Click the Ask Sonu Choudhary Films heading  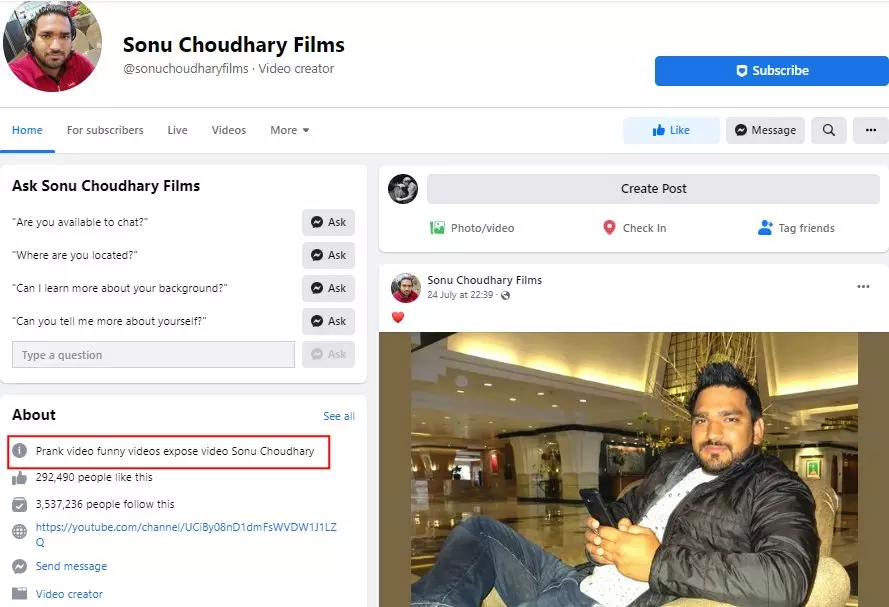click(x=106, y=186)
